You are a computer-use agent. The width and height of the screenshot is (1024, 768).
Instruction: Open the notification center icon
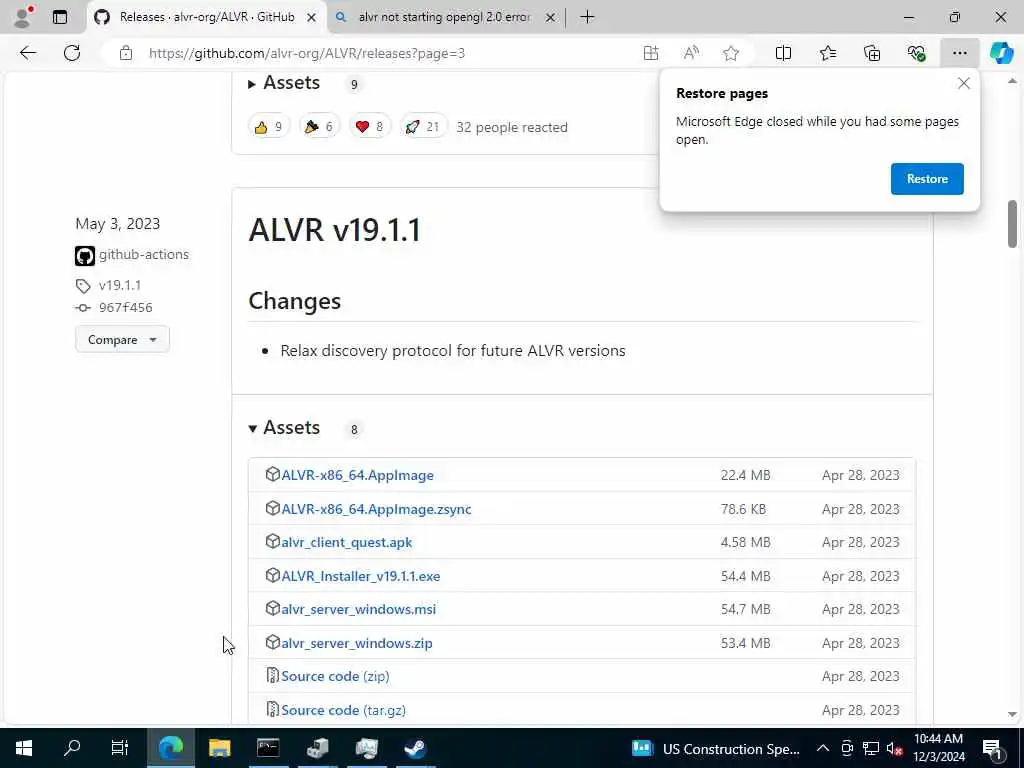(993, 748)
